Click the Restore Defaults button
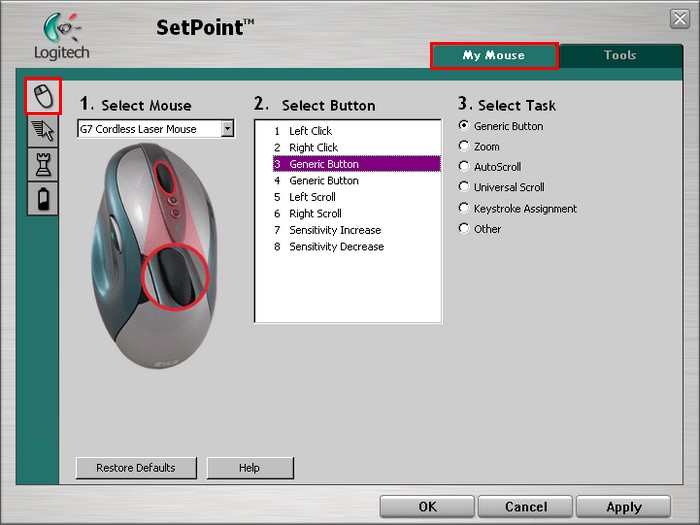Viewport: 700px width, 525px height. (136, 468)
